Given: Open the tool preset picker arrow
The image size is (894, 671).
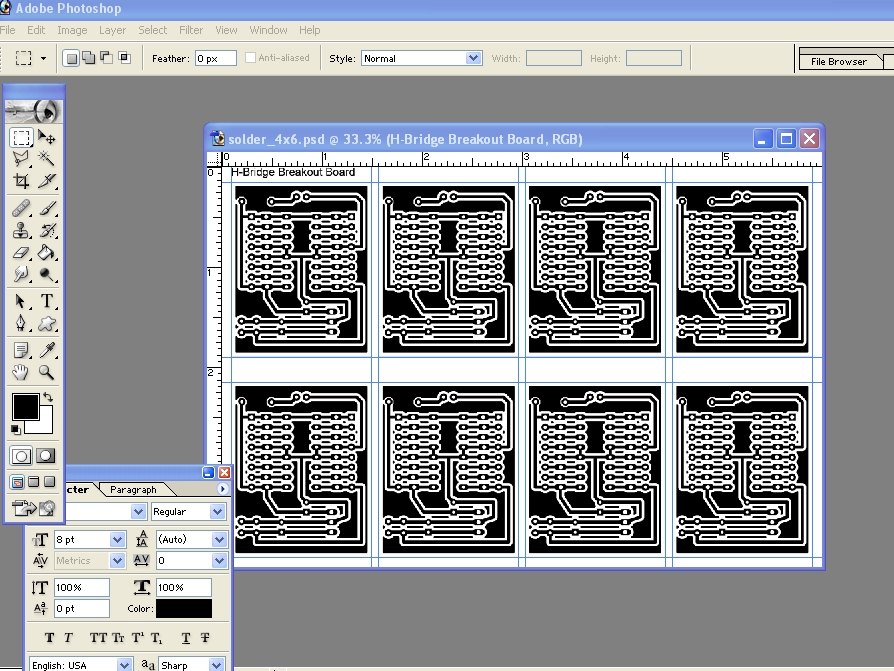Looking at the screenshot, I should pyautogui.click(x=43, y=58).
